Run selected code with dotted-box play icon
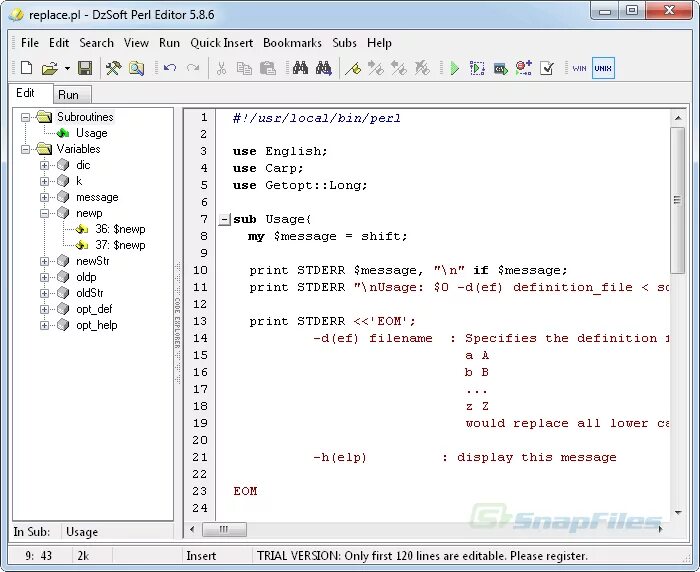The width and height of the screenshot is (700, 572). (x=477, y=68)
